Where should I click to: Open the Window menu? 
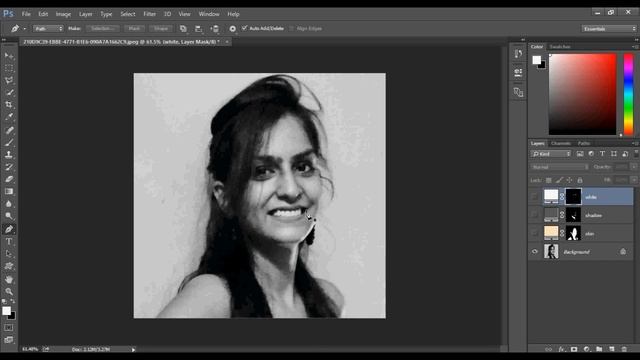(209, 14)
